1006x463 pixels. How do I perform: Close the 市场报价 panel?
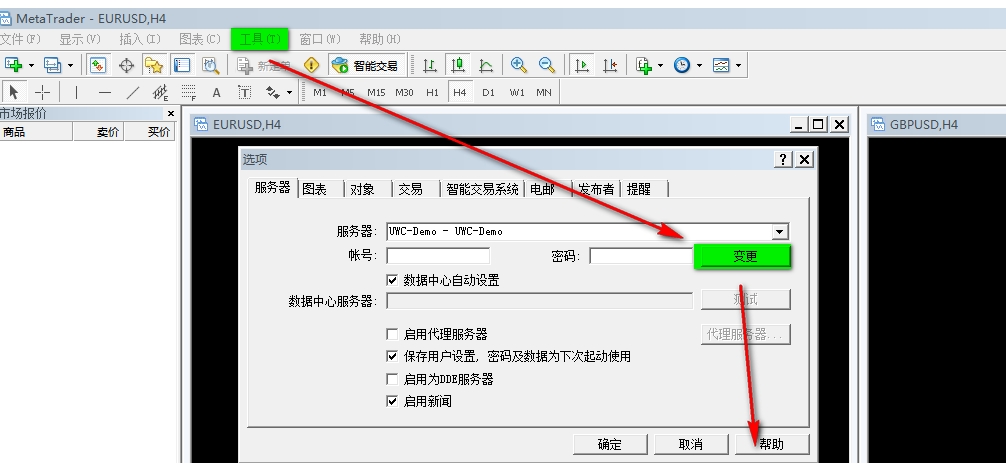click(x=171, y=114)
